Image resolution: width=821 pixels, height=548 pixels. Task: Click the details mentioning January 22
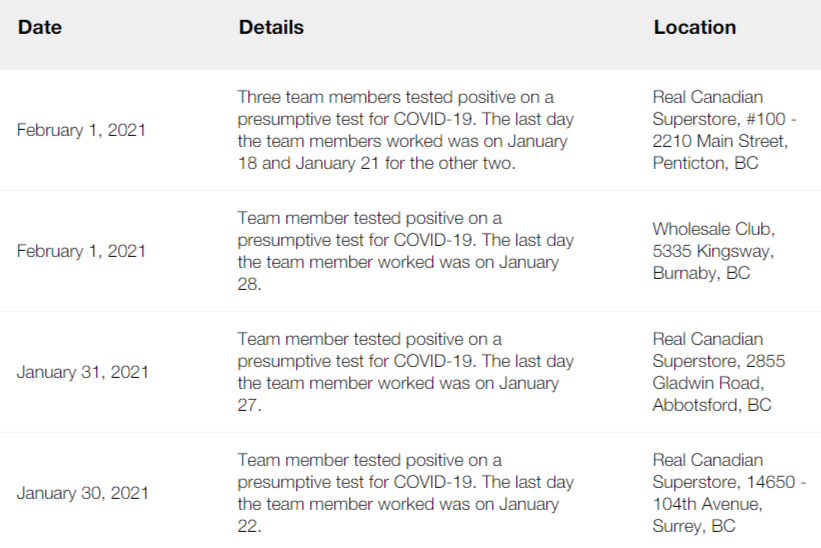pos(406,493)
